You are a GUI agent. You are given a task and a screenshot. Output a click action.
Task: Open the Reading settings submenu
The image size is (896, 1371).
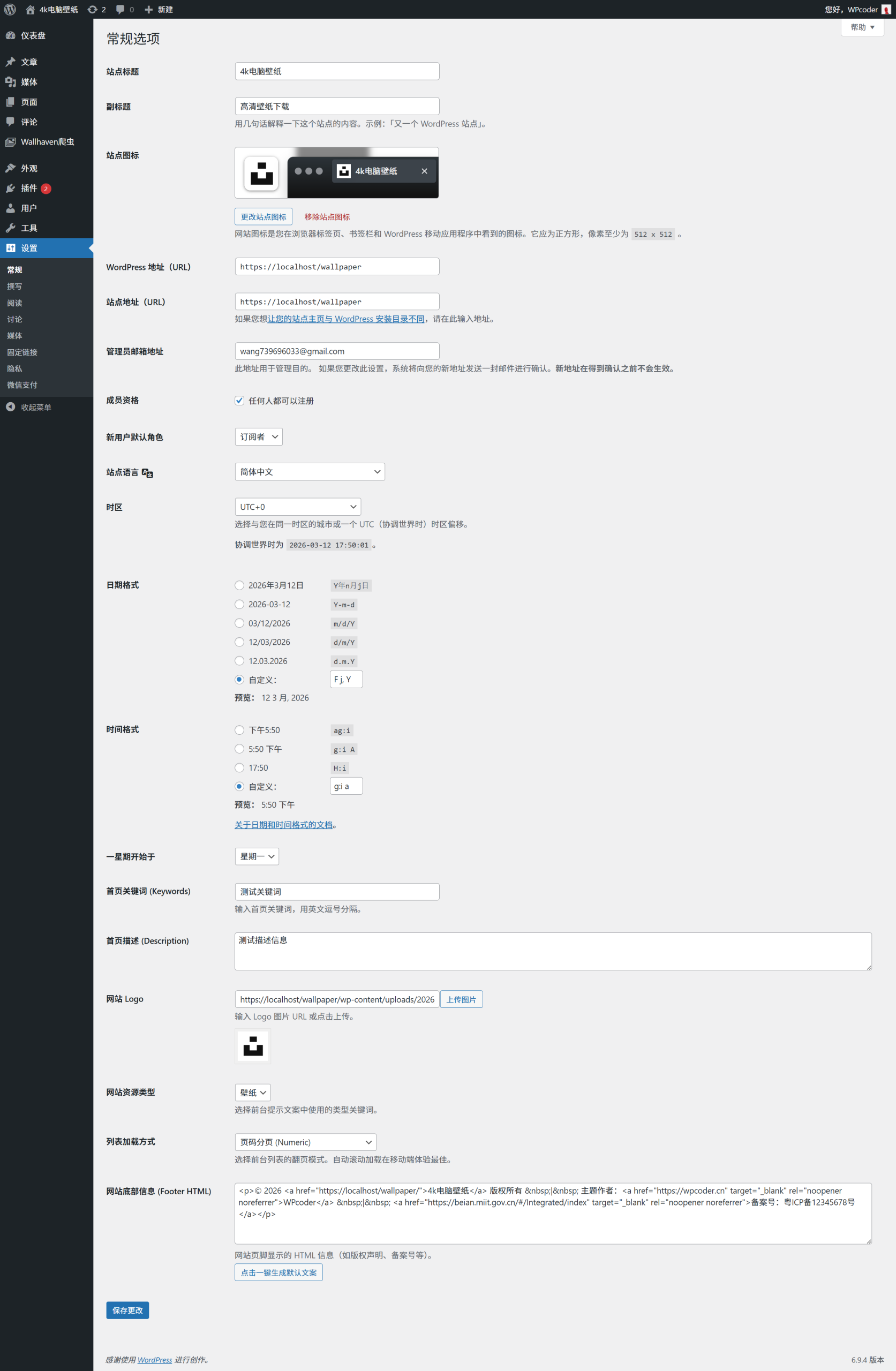pyautogui.click(x=14, y=303)
